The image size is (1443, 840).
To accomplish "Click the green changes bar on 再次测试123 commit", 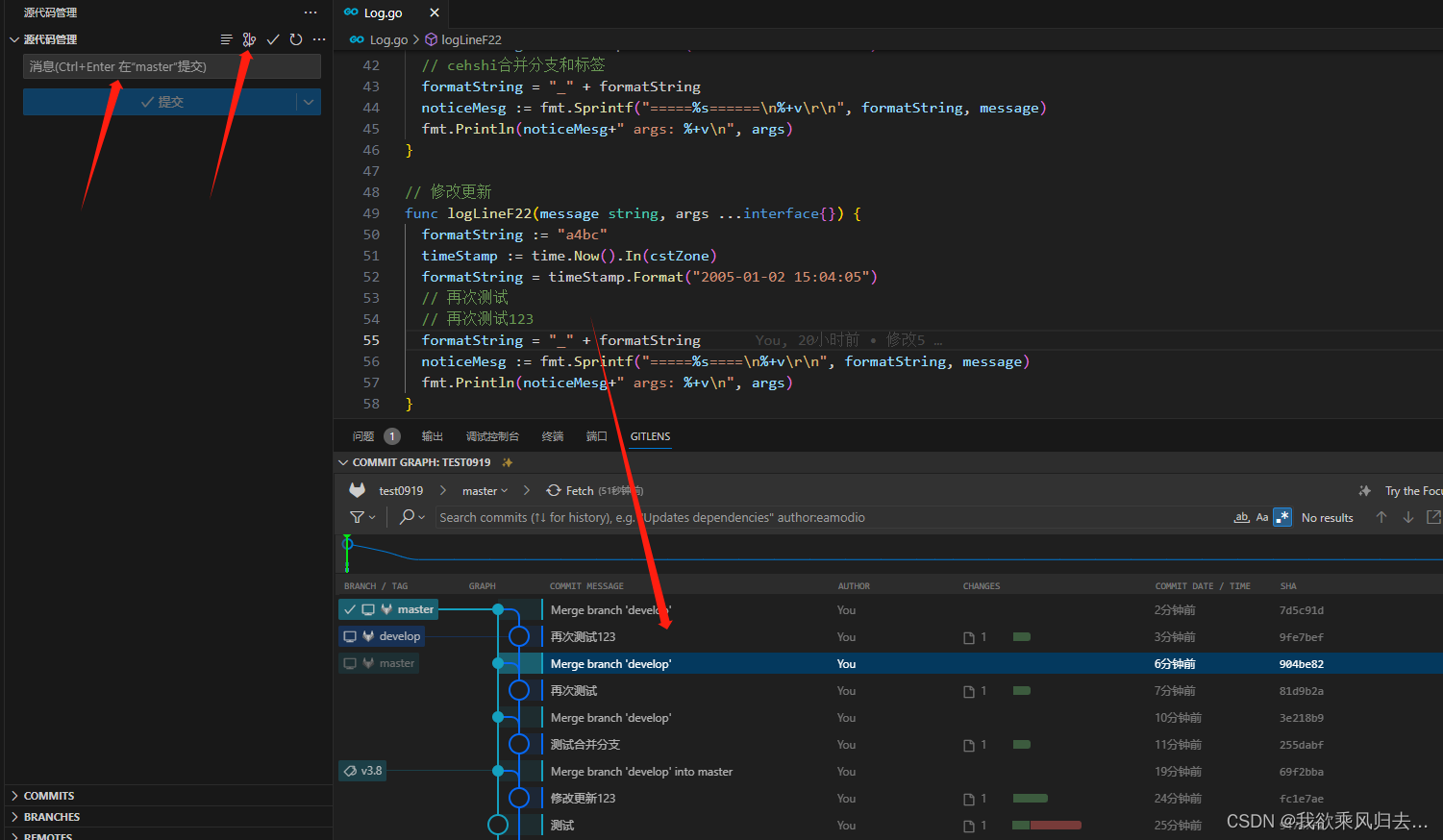I will [x=1021, y=636].
